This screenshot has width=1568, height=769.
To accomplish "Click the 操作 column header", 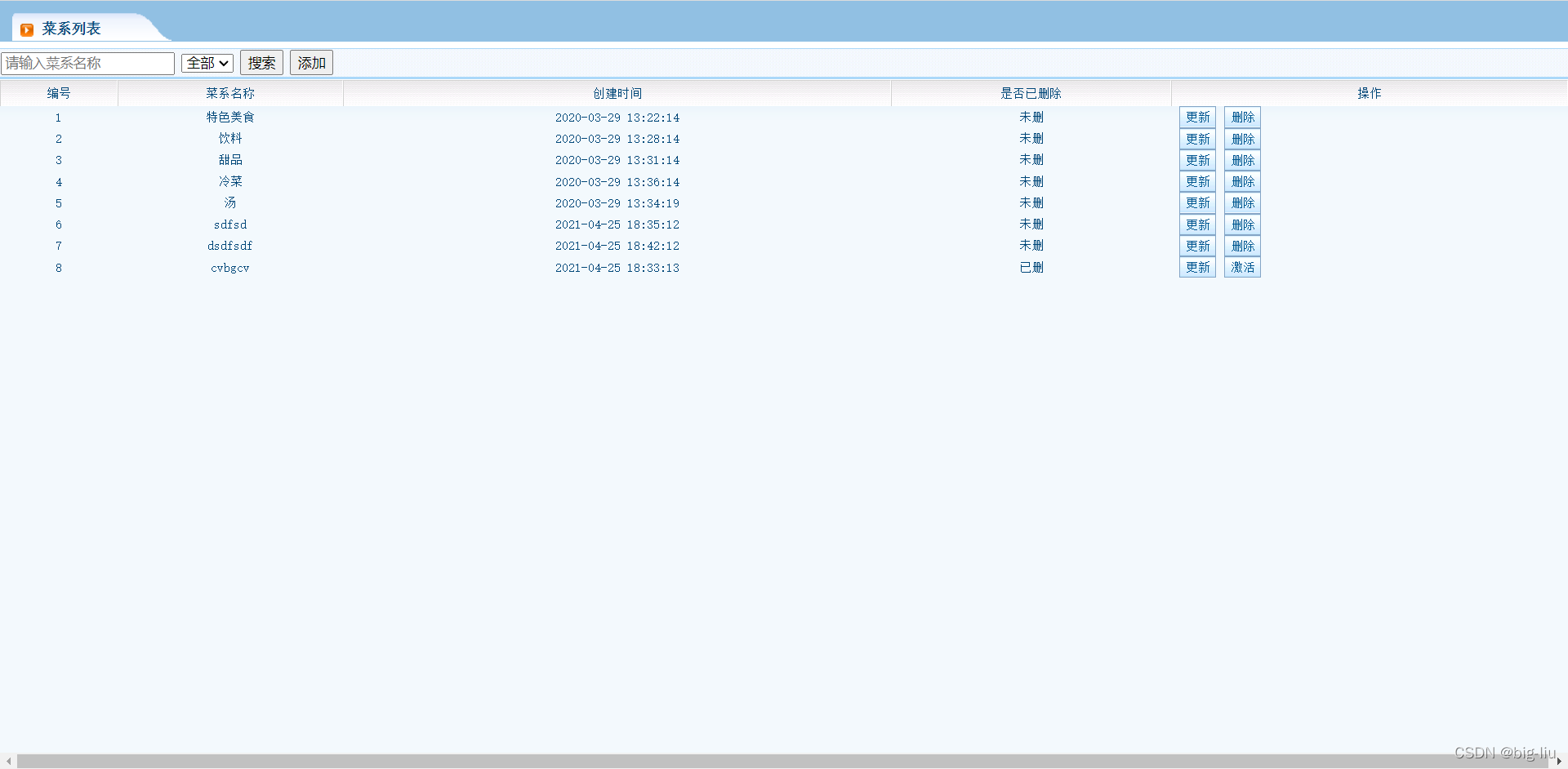I will [x=1370, y=93].
